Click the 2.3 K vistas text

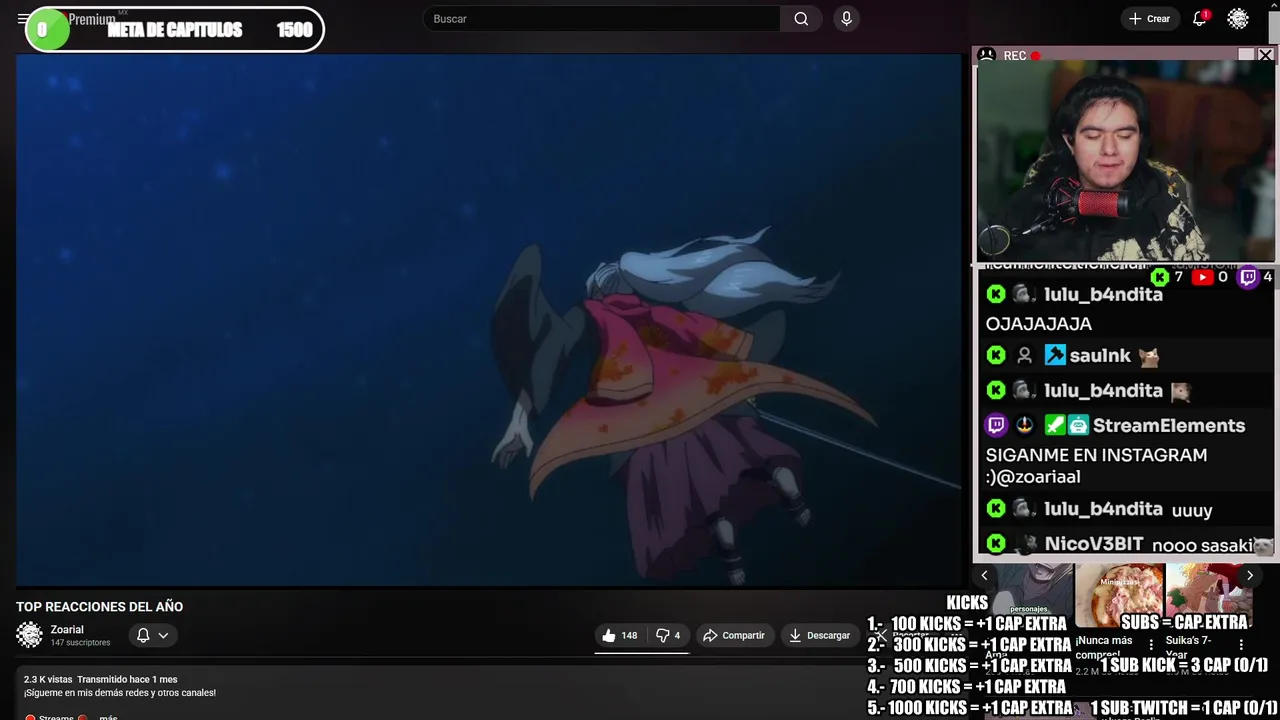tap(48, 680)
